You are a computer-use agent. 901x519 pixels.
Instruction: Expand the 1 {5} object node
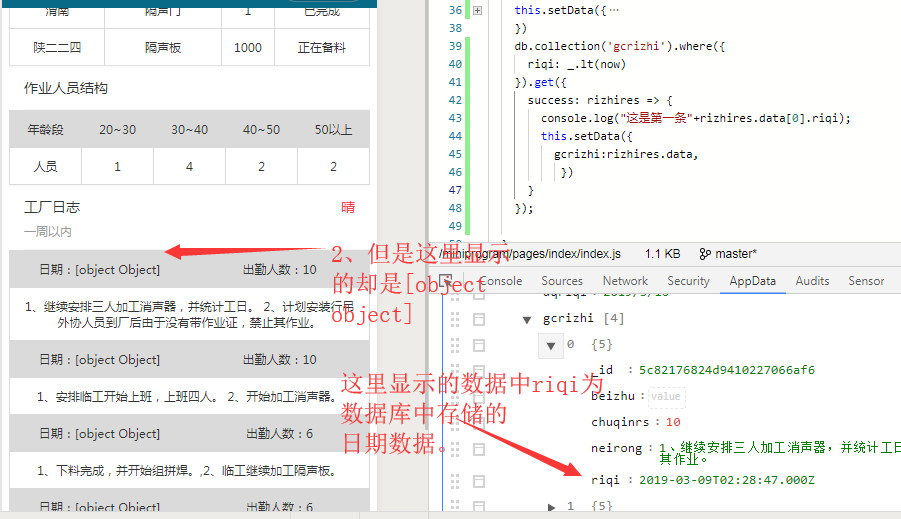click(x=551, y=506)
